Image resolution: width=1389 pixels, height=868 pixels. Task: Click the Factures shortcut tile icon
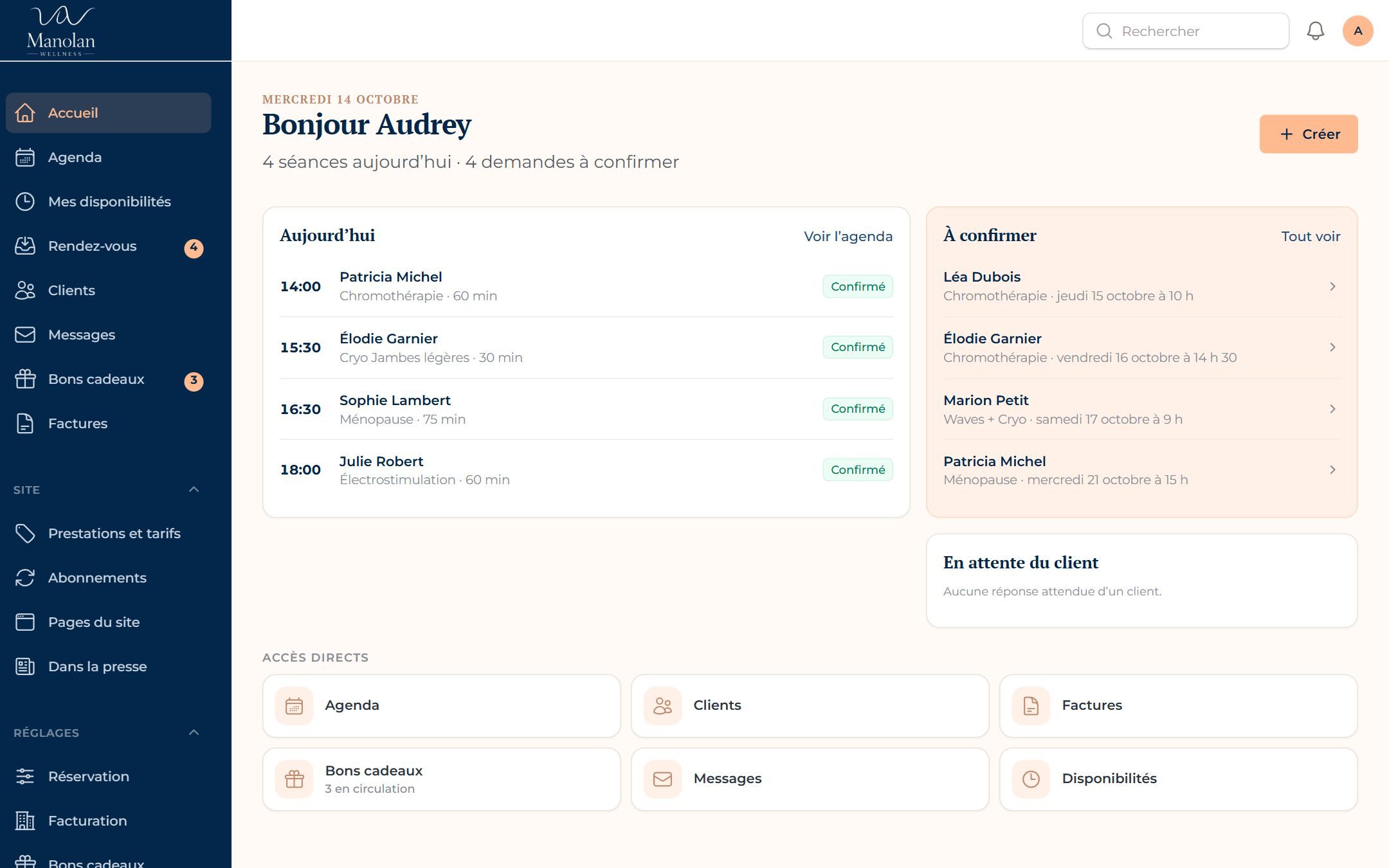point(1031,706)
